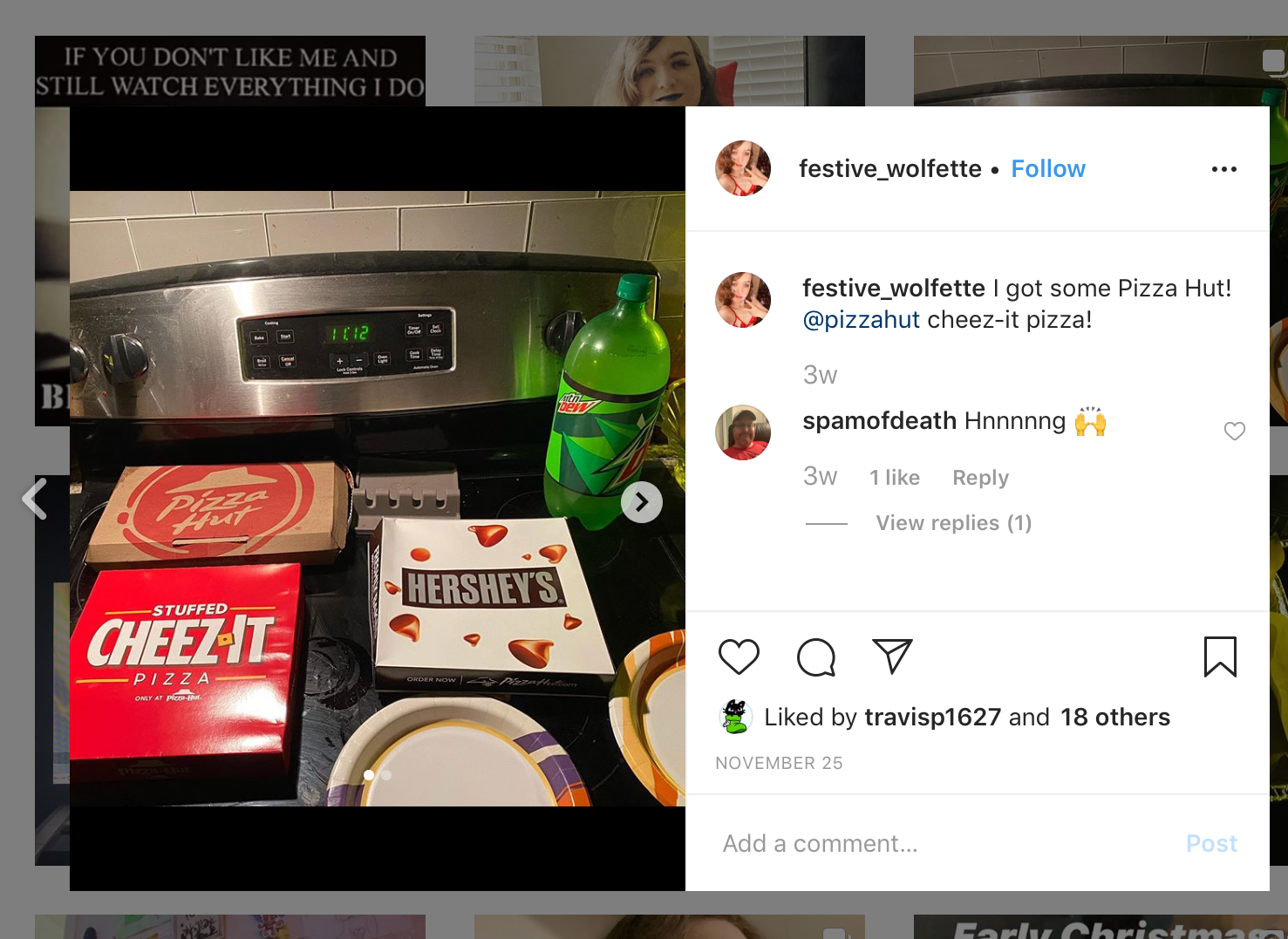
Task: Click the Add a comment field
Action: coord(942,843)
